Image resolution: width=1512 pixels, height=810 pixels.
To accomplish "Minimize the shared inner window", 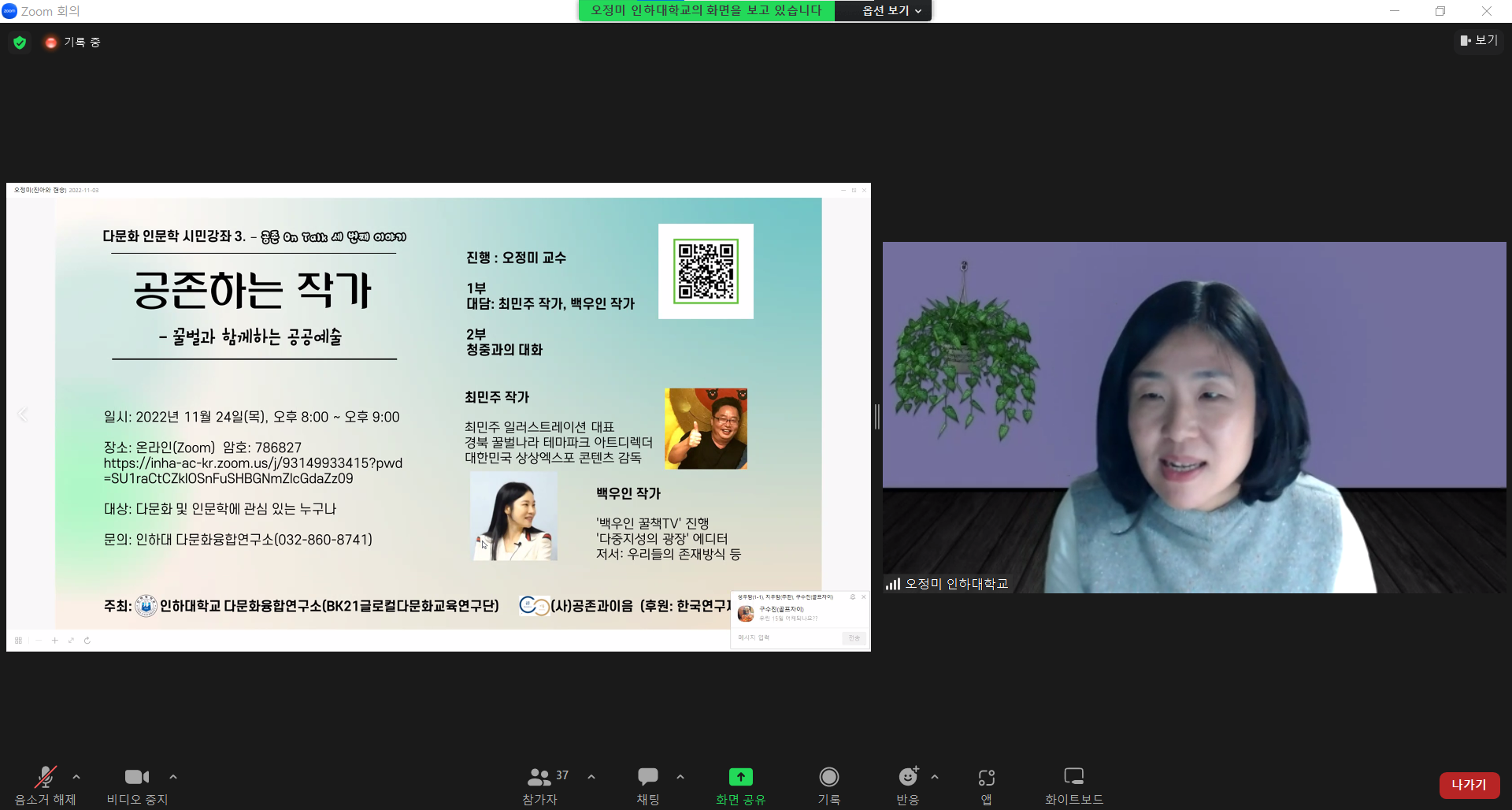I will click(843, 190).
